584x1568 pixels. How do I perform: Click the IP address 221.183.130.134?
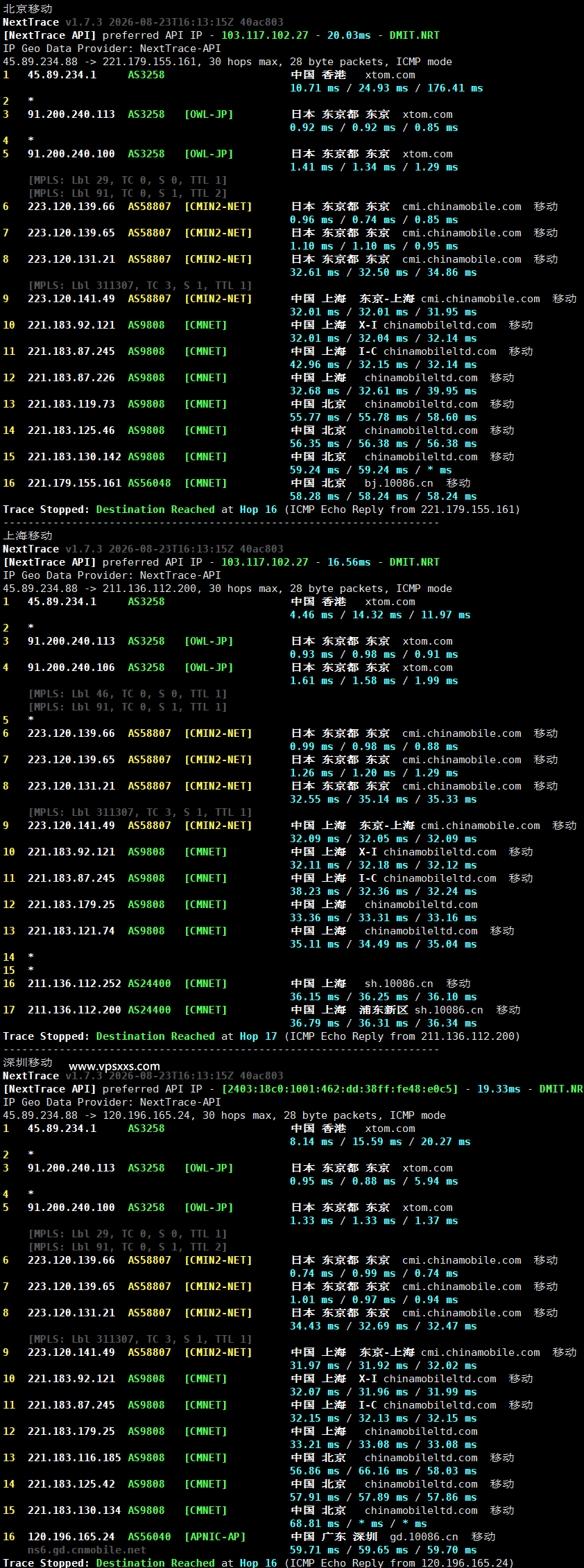tap(74, 1510)
